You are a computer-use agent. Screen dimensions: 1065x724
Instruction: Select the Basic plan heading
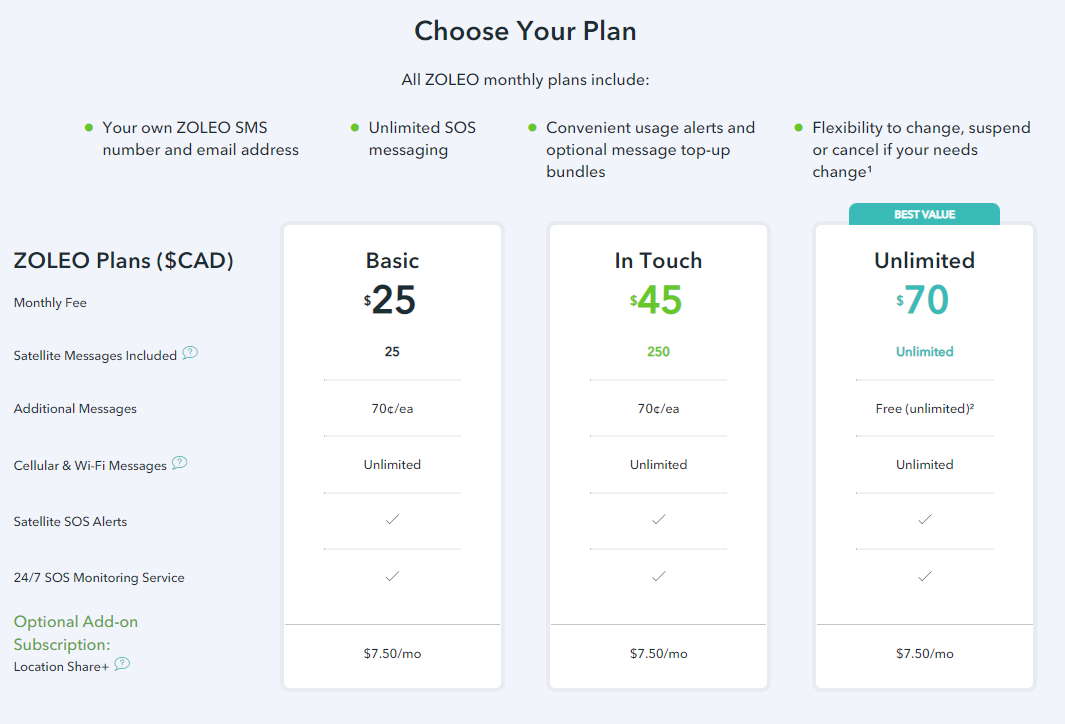[392, 261]
